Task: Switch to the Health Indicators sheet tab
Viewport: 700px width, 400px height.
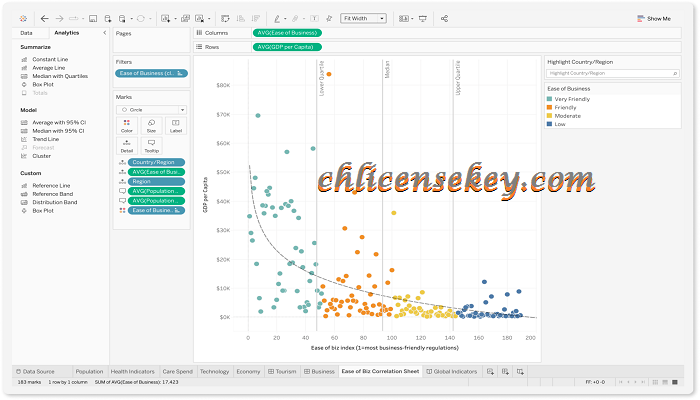Action: click(x=133, y=371)
